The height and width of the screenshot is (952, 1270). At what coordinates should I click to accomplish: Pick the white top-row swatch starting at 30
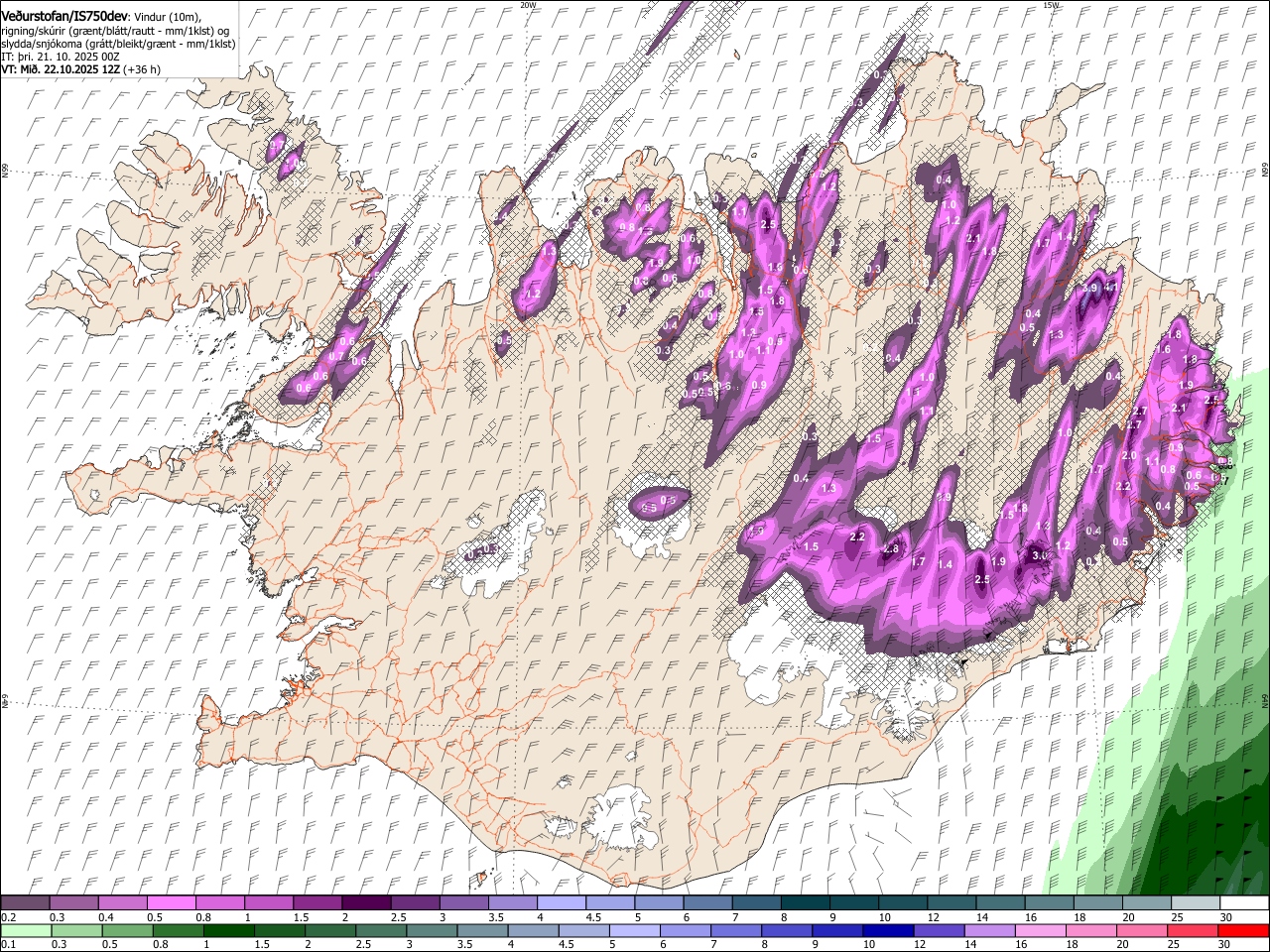click(1243, 903)
